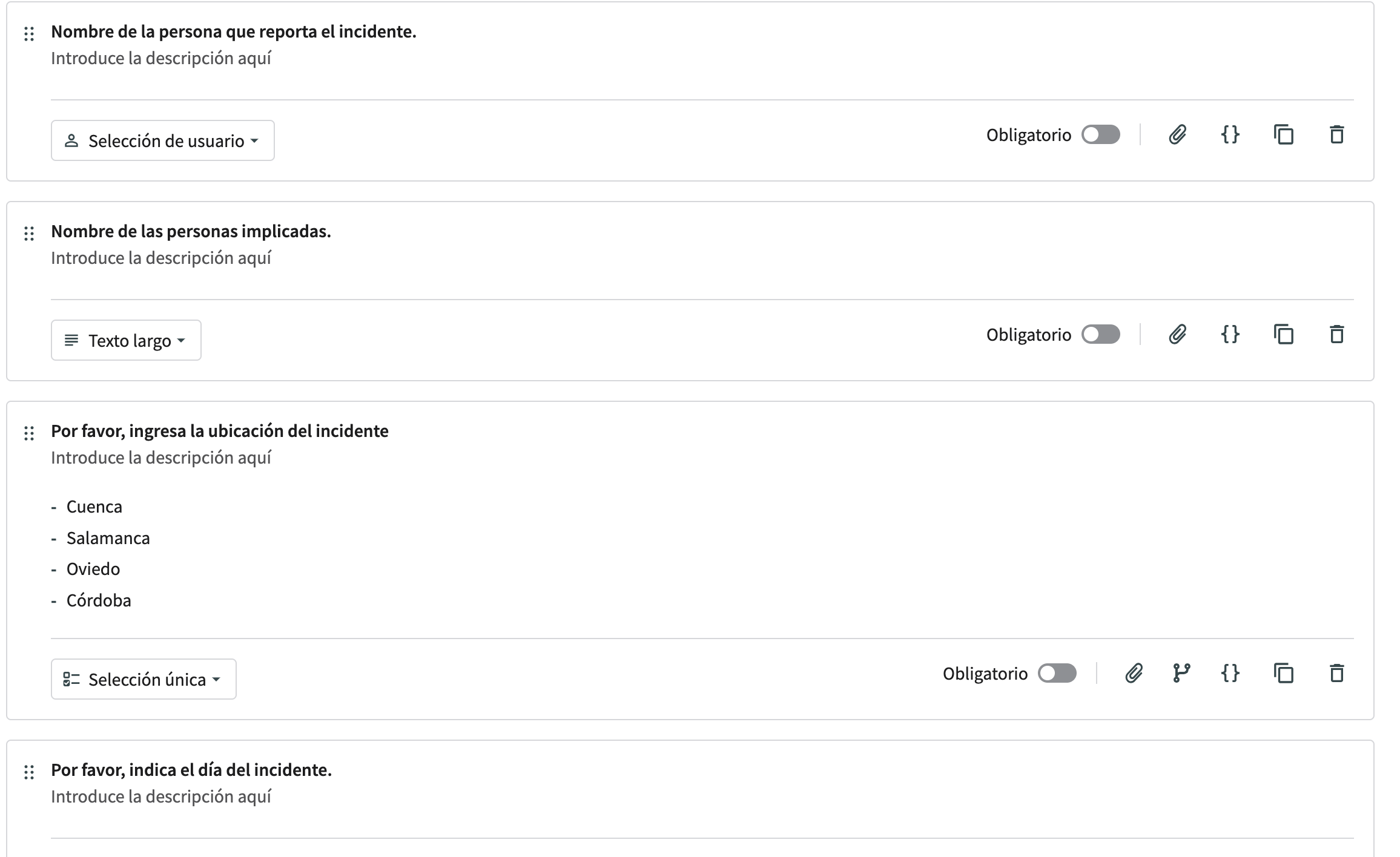
Task: Delete the location question
Action: (x=1336, y=673)
